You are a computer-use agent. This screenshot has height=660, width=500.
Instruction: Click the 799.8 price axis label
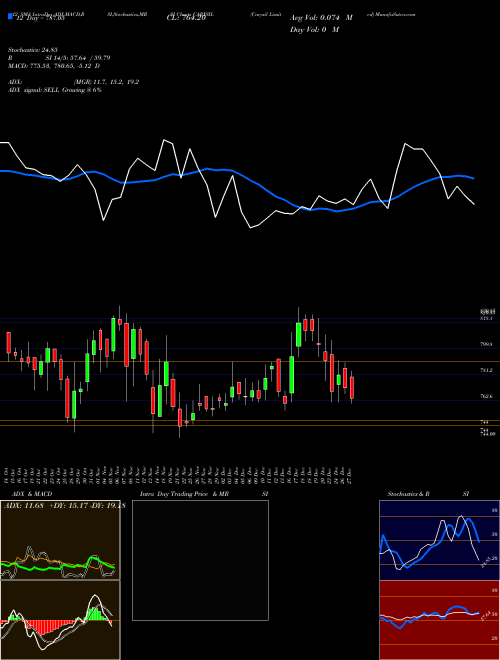487,344
